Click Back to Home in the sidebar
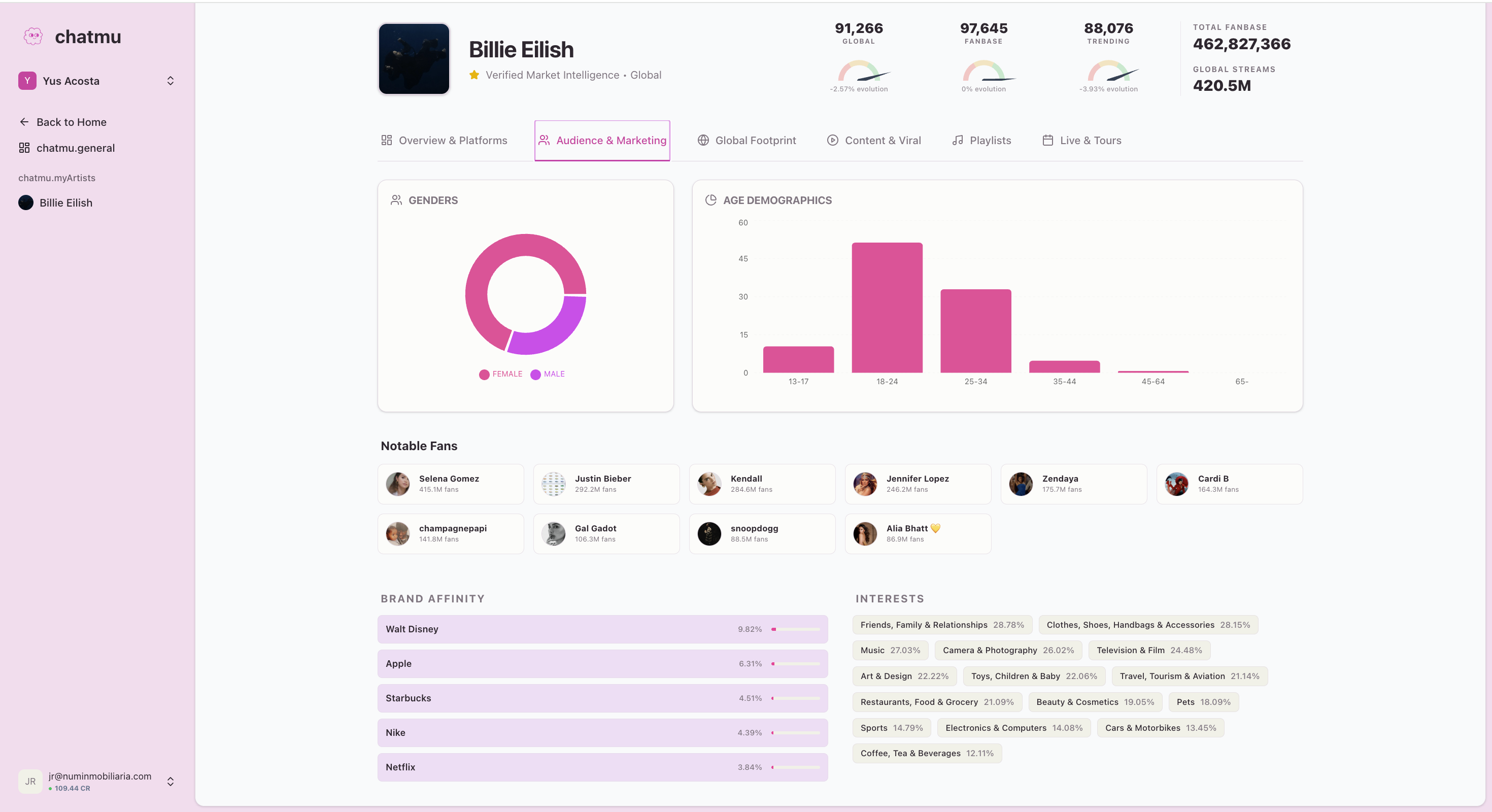The width and height of the screenshot is (1492, 812). 71,122
